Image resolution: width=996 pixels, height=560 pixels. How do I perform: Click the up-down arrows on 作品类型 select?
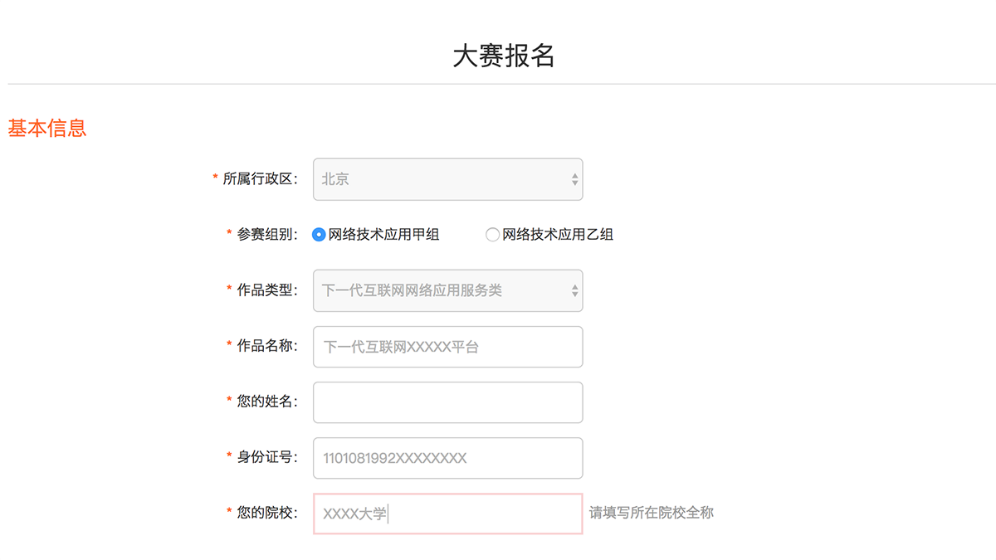pos(574,291)
